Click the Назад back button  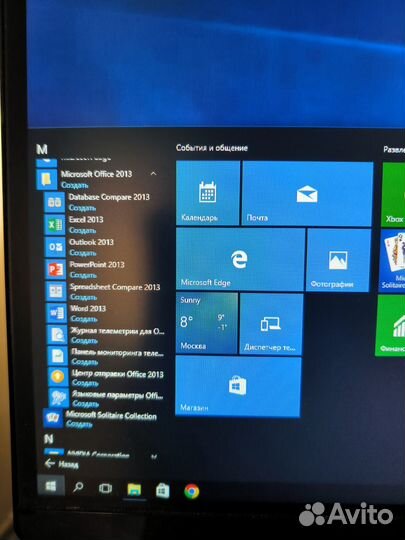pyautogui.click(x=61, y=464)
